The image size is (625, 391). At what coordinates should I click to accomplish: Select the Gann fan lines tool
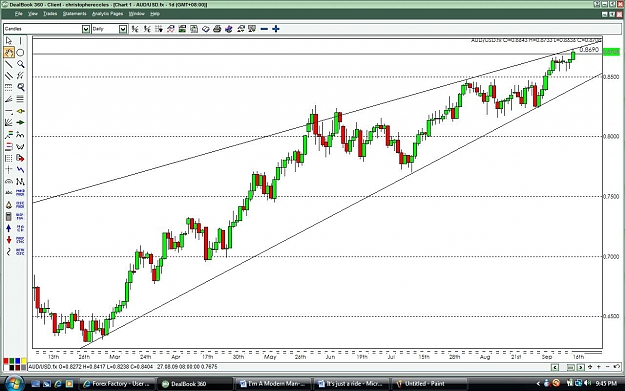click(9, 122)
